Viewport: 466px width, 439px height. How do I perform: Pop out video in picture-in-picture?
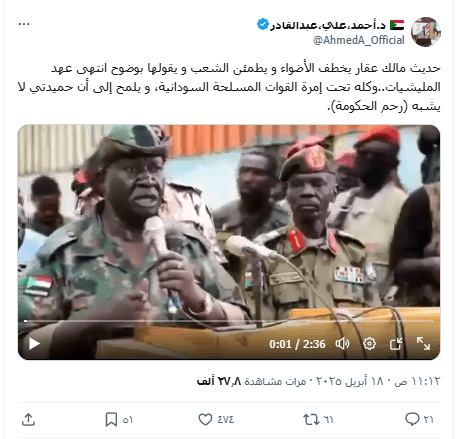396,343
